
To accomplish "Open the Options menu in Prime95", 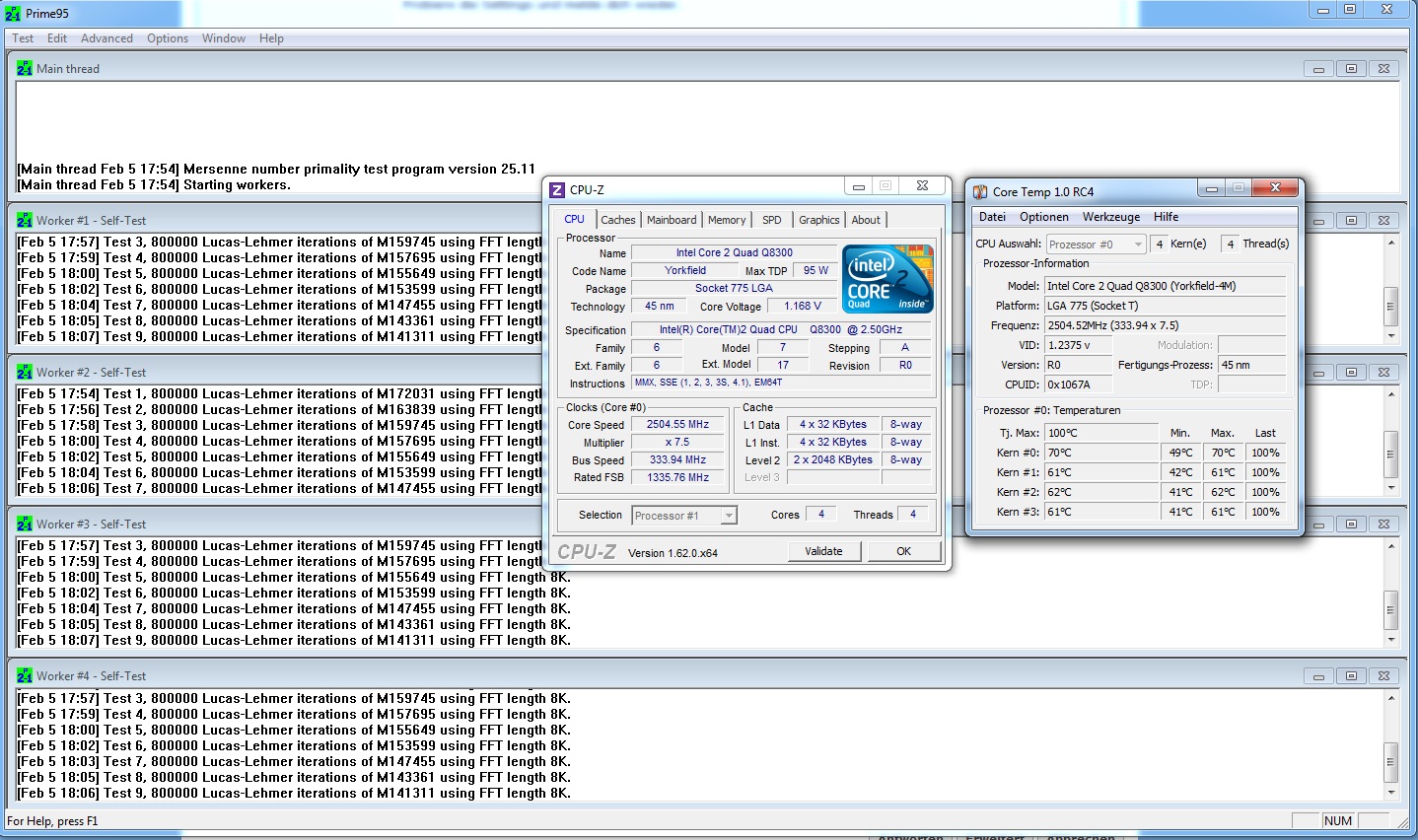I will point(168,38).
